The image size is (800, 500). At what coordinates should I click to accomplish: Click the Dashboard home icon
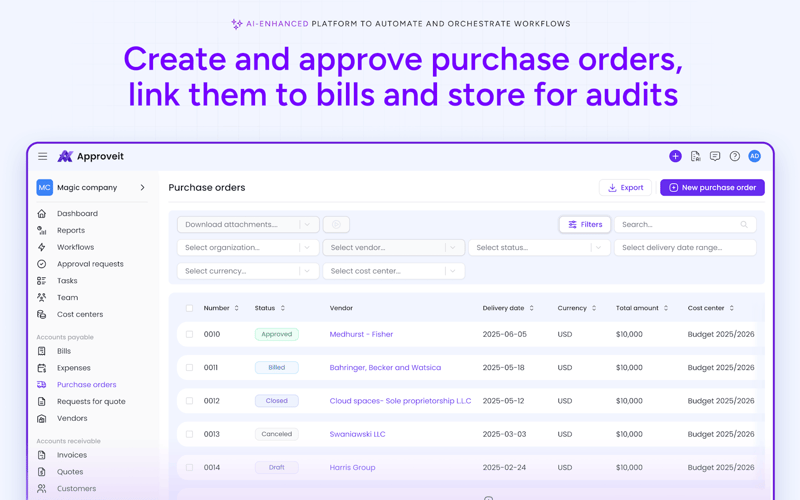click(x=42, y=213)
